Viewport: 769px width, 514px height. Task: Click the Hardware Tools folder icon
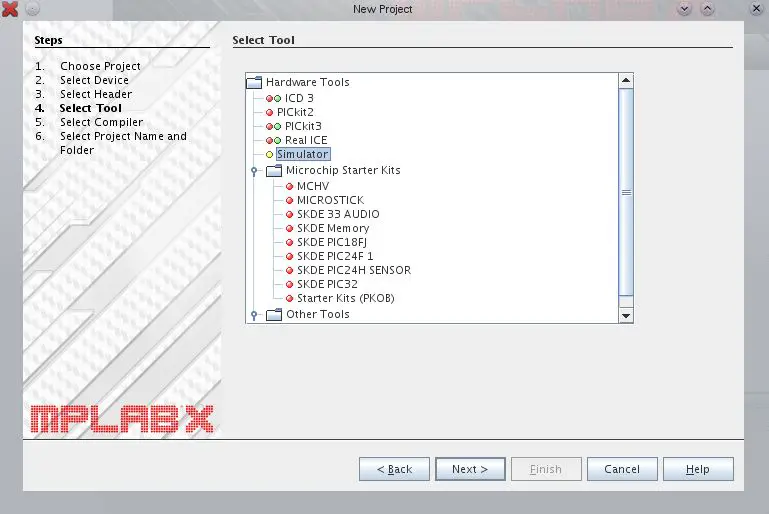pos(254,82)
